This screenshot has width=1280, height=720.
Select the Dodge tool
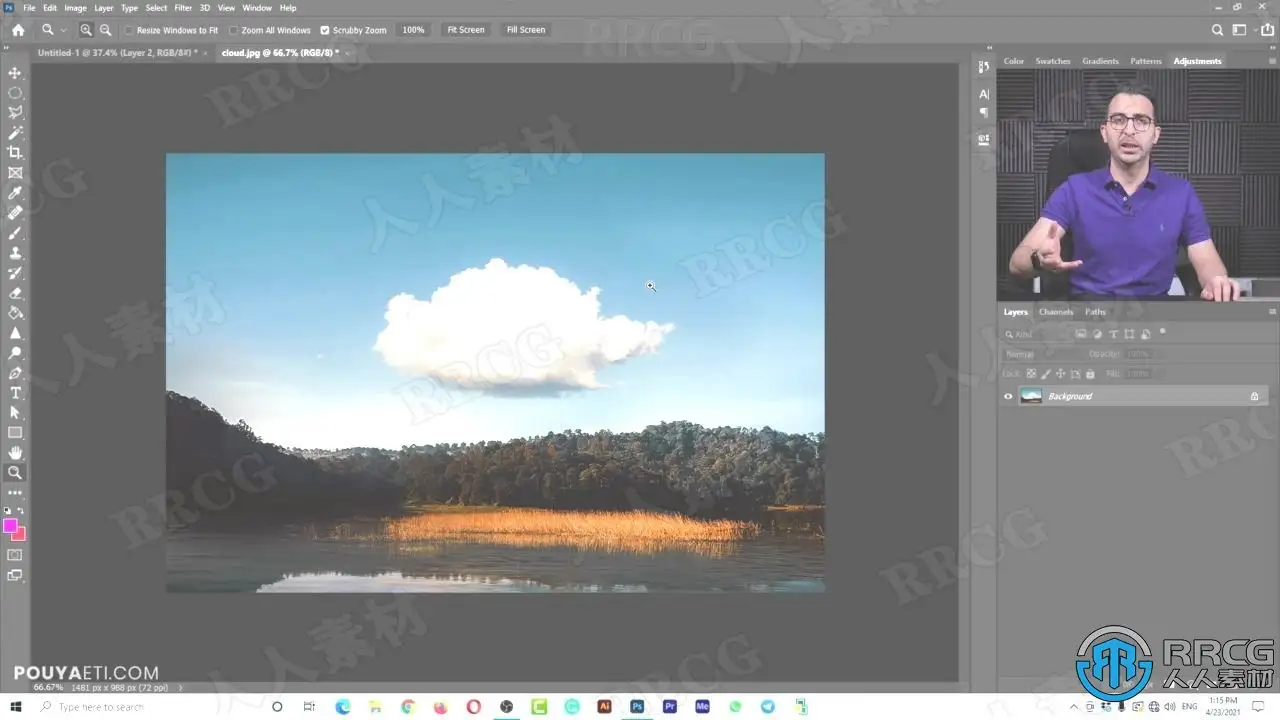pos(15,353)
